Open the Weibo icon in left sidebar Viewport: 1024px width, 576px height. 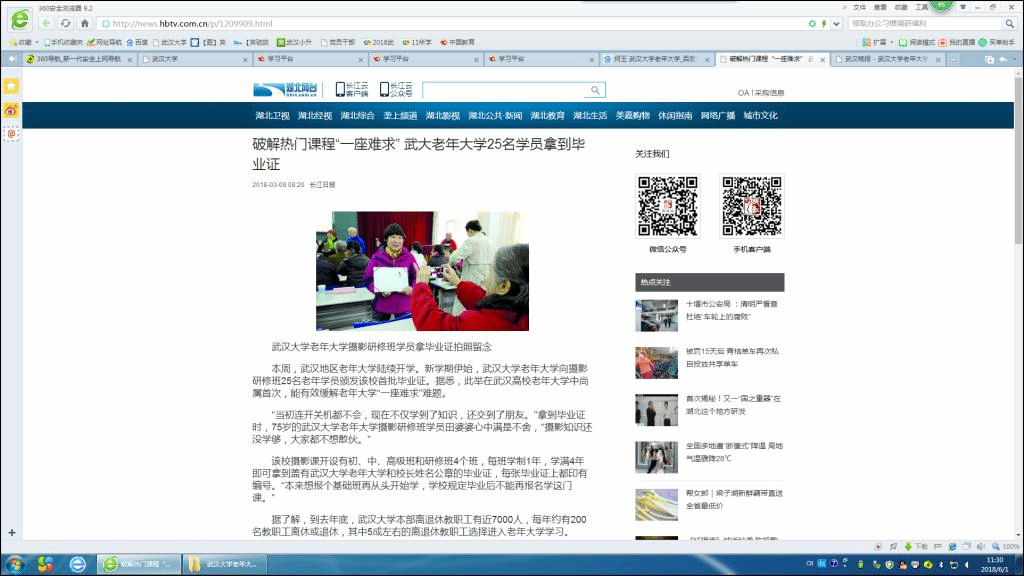coord(11,110)
